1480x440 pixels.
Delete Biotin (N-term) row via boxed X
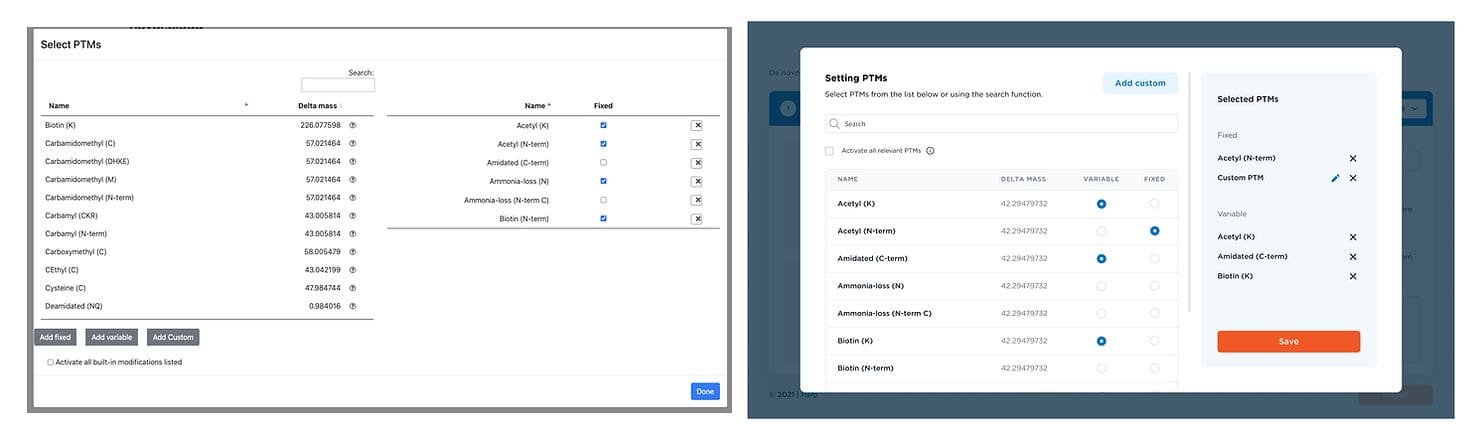[x=697, y=219]
